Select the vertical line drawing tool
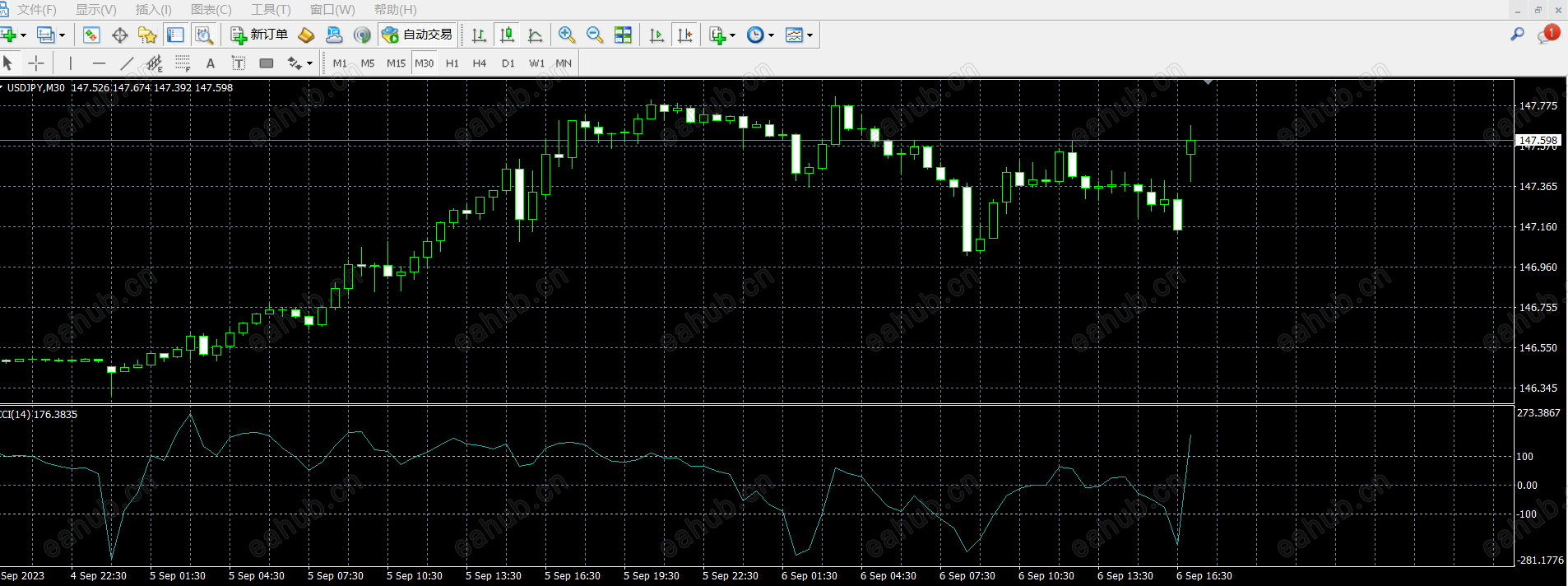Screen dimensions: 1568x586 pyautogui.click(x=71, y=63)
